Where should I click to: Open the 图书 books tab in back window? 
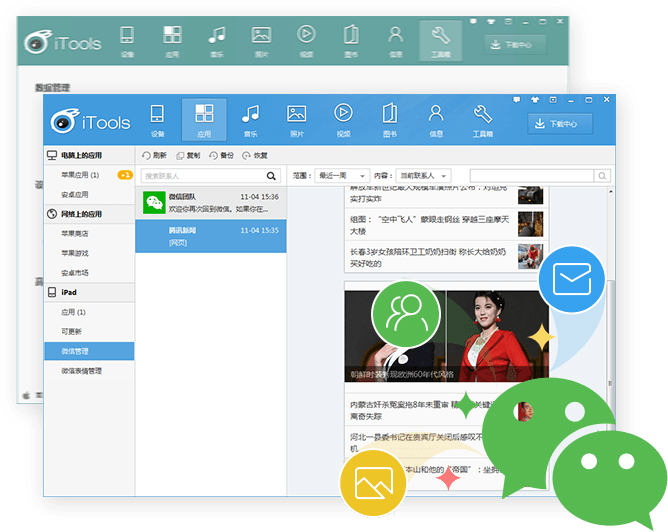(351, 41)
